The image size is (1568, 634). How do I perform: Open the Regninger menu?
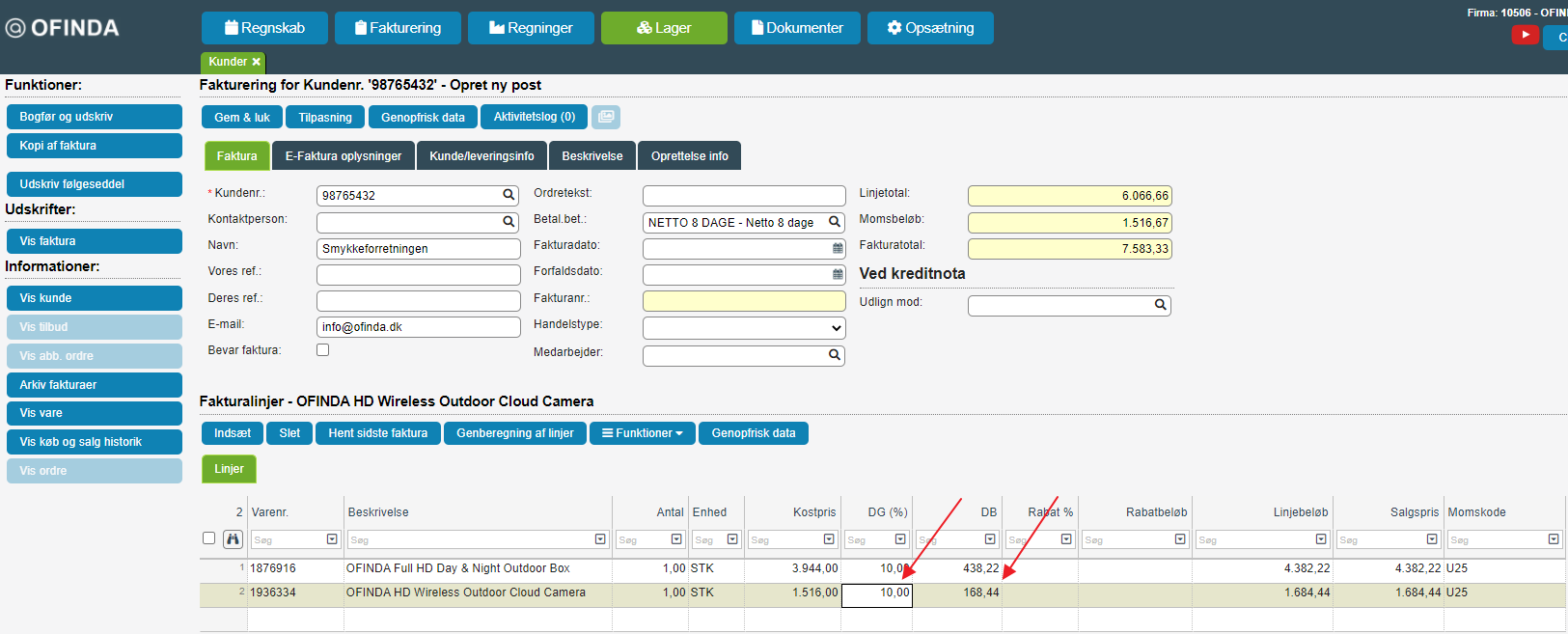(x=531, y=28)
